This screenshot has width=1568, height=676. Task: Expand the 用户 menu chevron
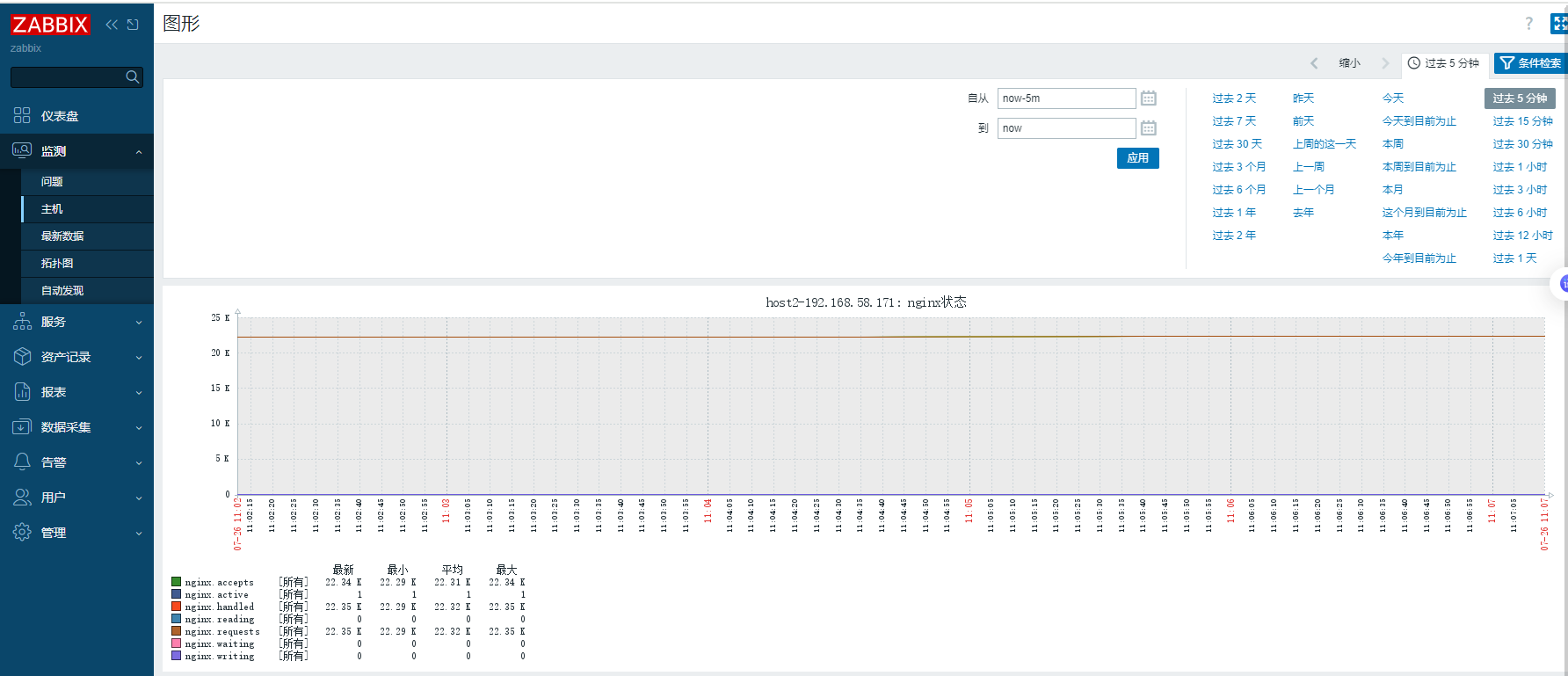[139, 498]
